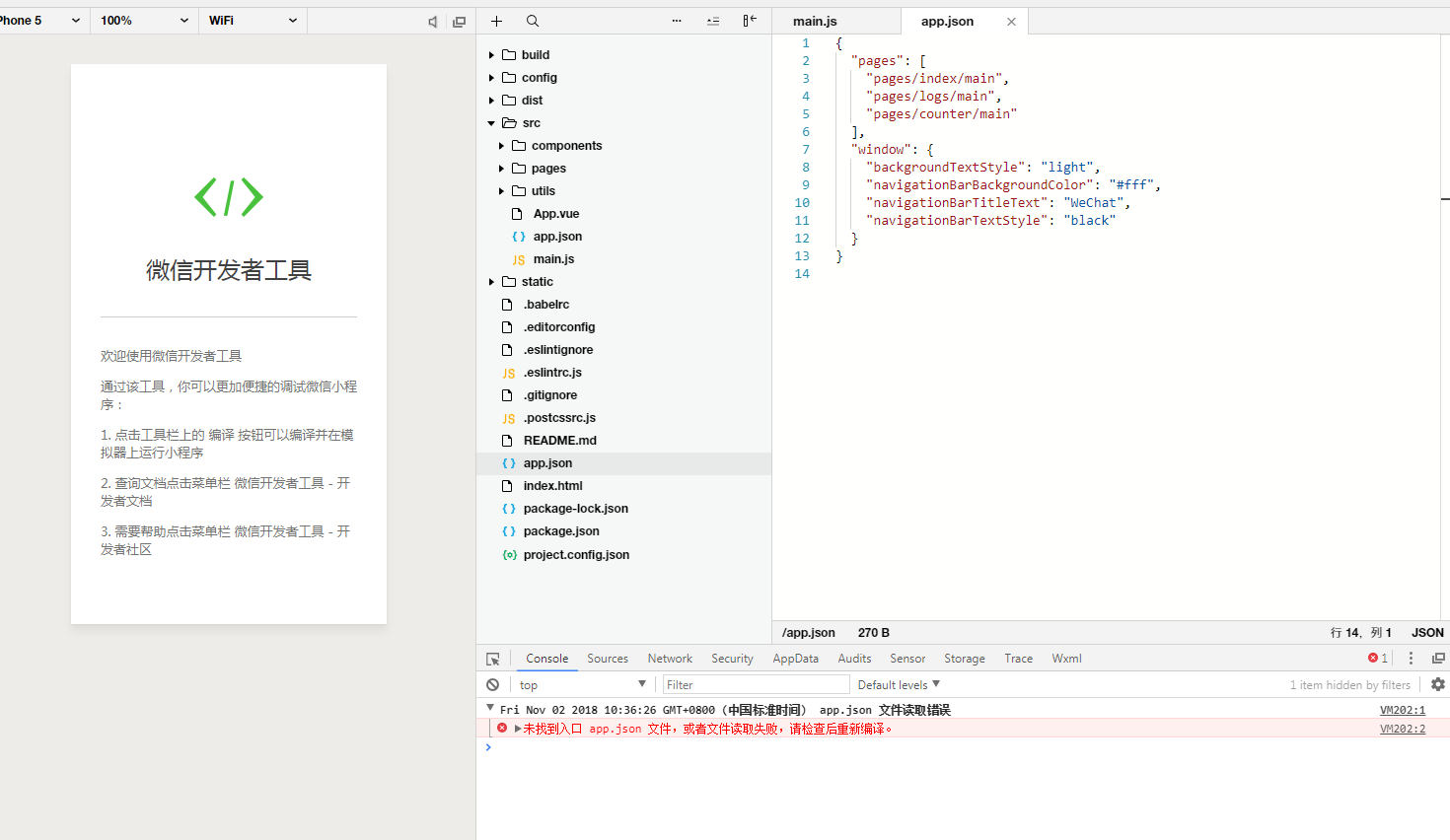Click the console Filter input field
The height and width of the screenshot is (840, 1450).
click(x=756, y=684)
